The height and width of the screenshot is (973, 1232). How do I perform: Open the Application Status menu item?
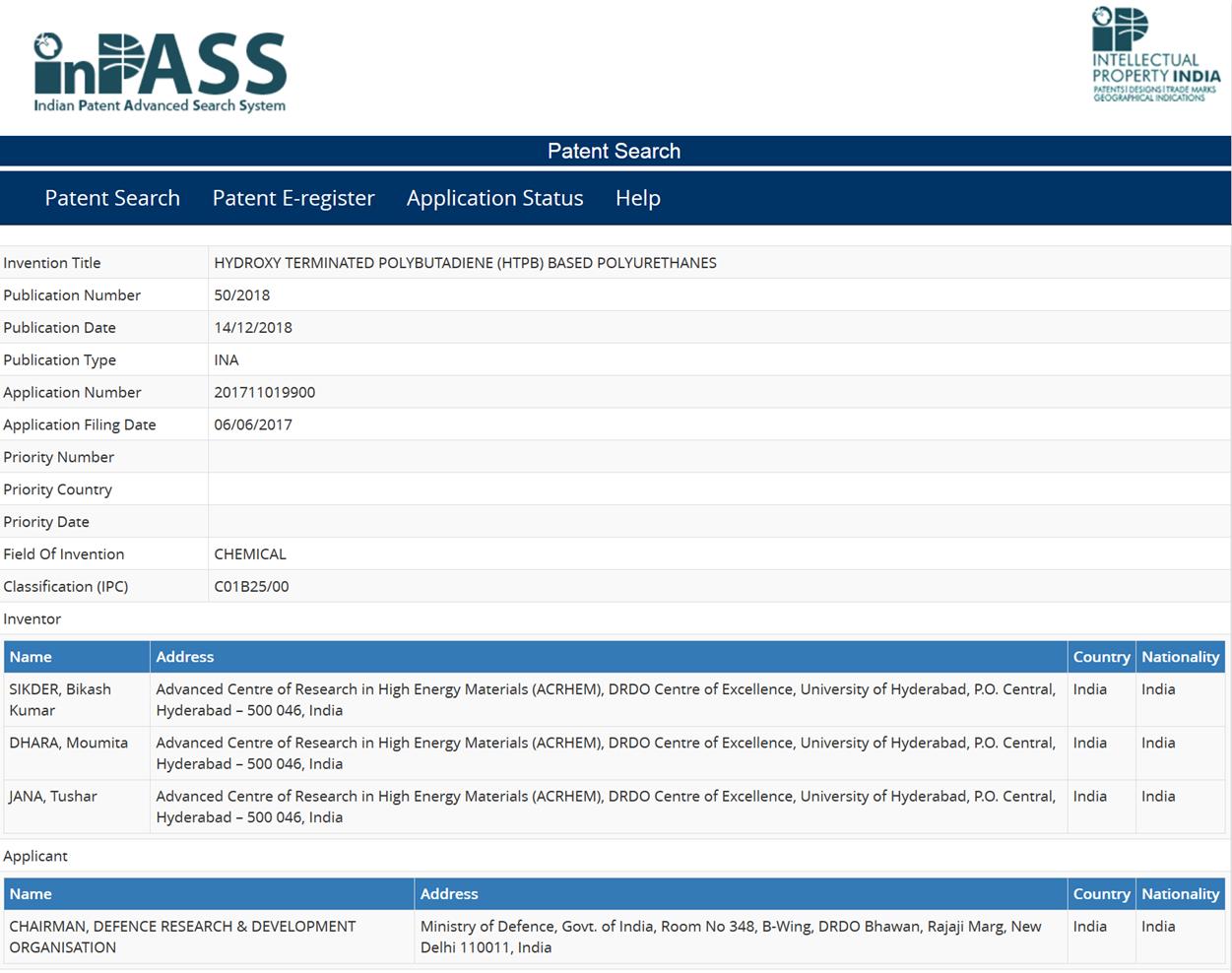(x=494, y=198)
